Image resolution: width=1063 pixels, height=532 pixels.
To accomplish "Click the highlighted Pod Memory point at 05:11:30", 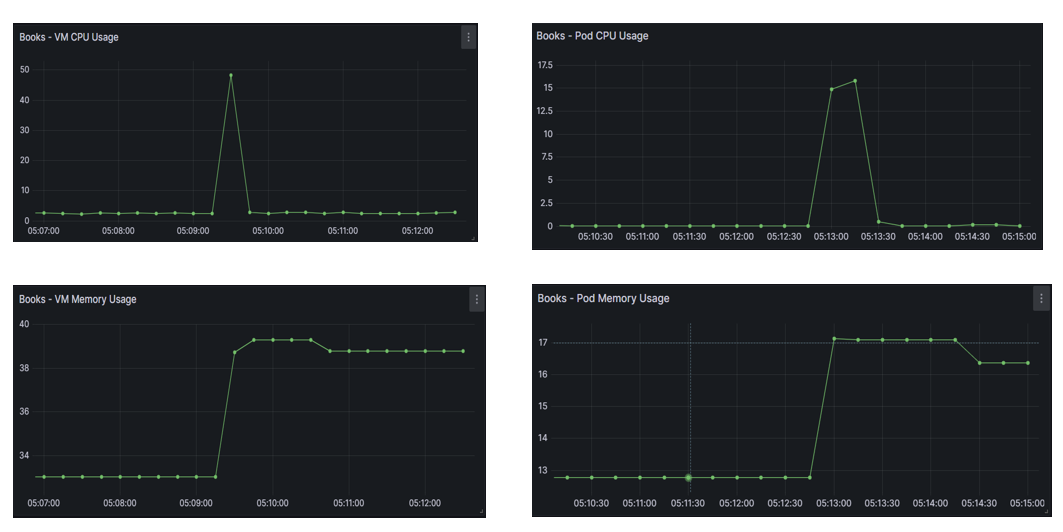I will click(x=688, y=478).
